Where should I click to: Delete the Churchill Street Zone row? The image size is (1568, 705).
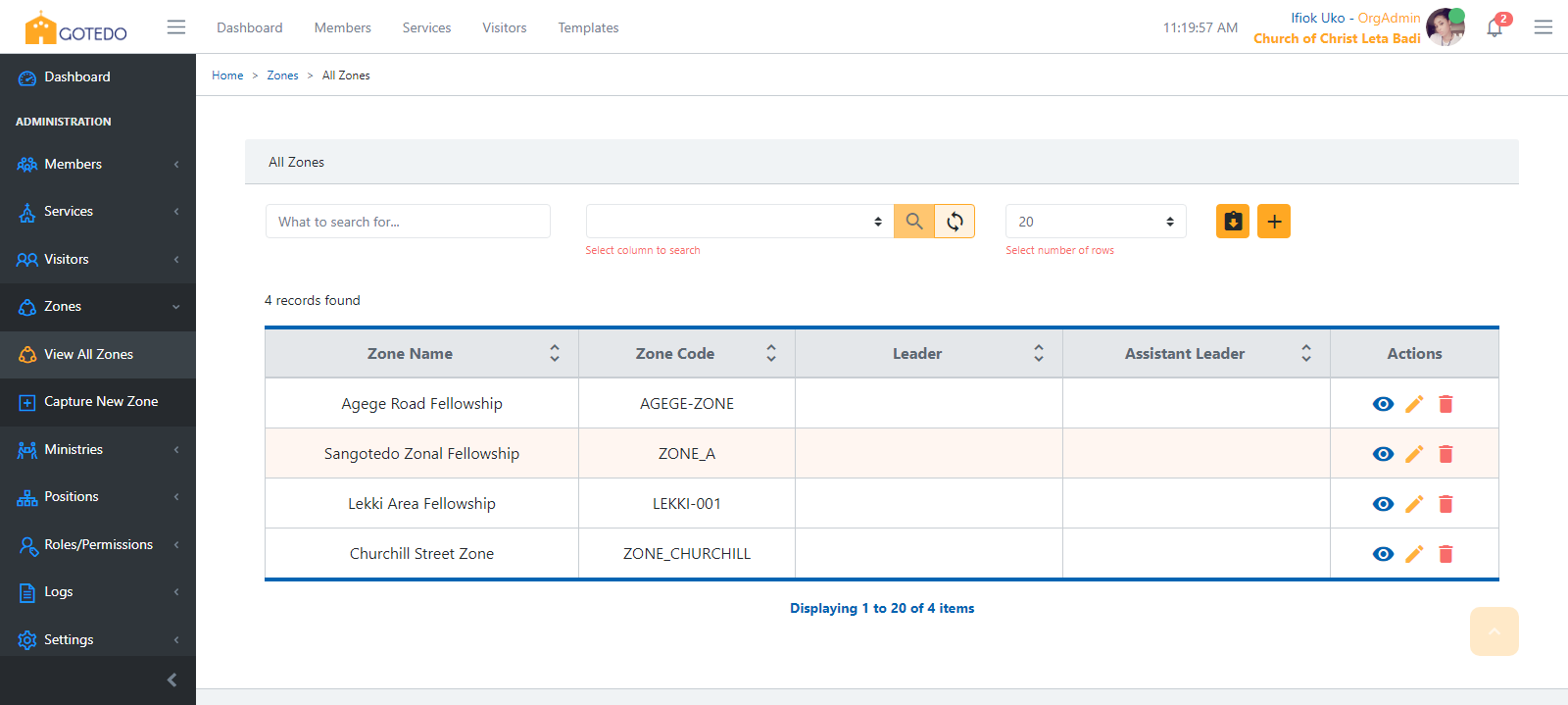[x=1445, y=554]
